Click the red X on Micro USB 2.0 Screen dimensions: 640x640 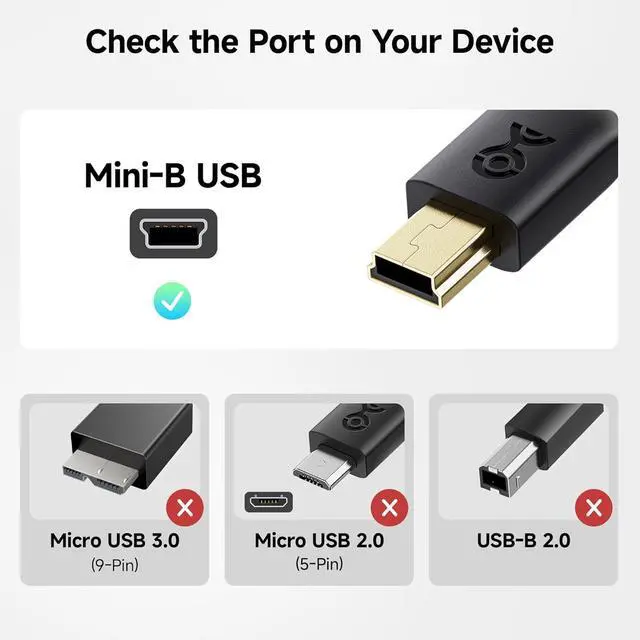(x=389, y=508)
